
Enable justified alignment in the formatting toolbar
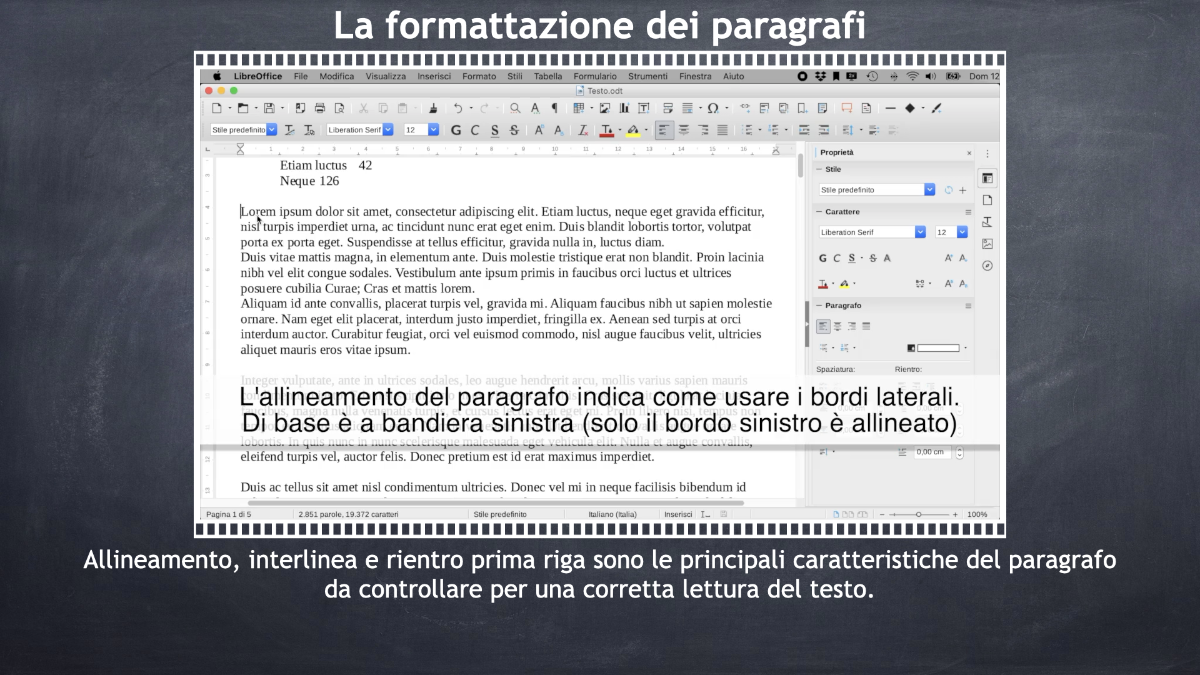(722, 130)
